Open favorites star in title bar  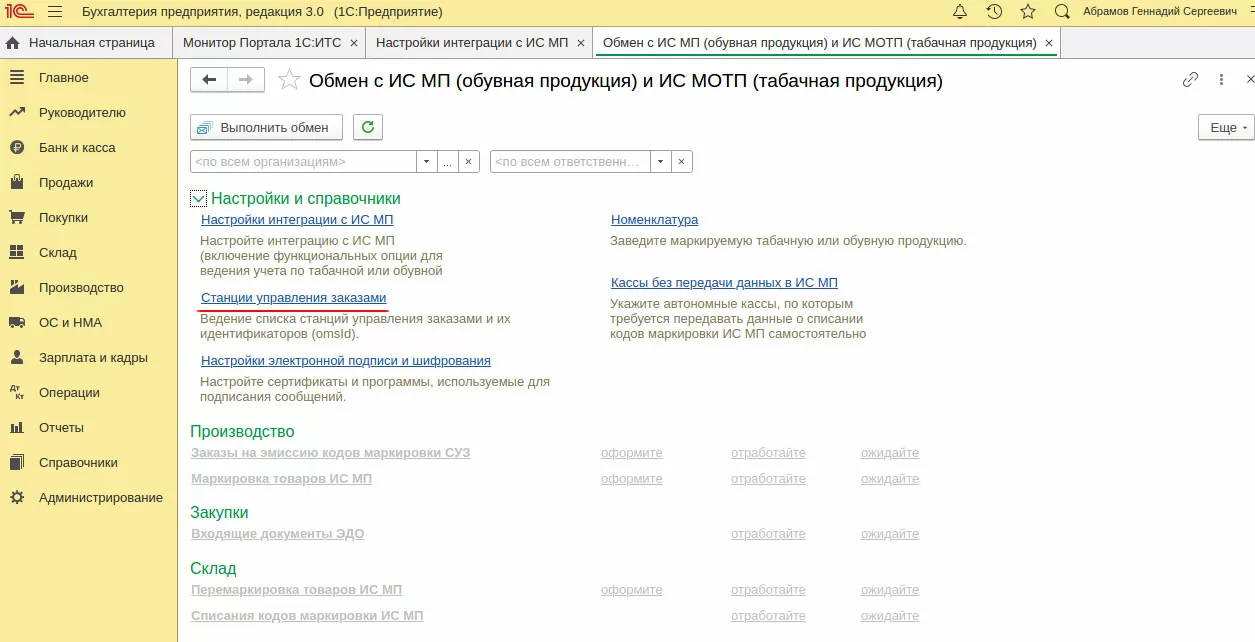(1028, 12)
